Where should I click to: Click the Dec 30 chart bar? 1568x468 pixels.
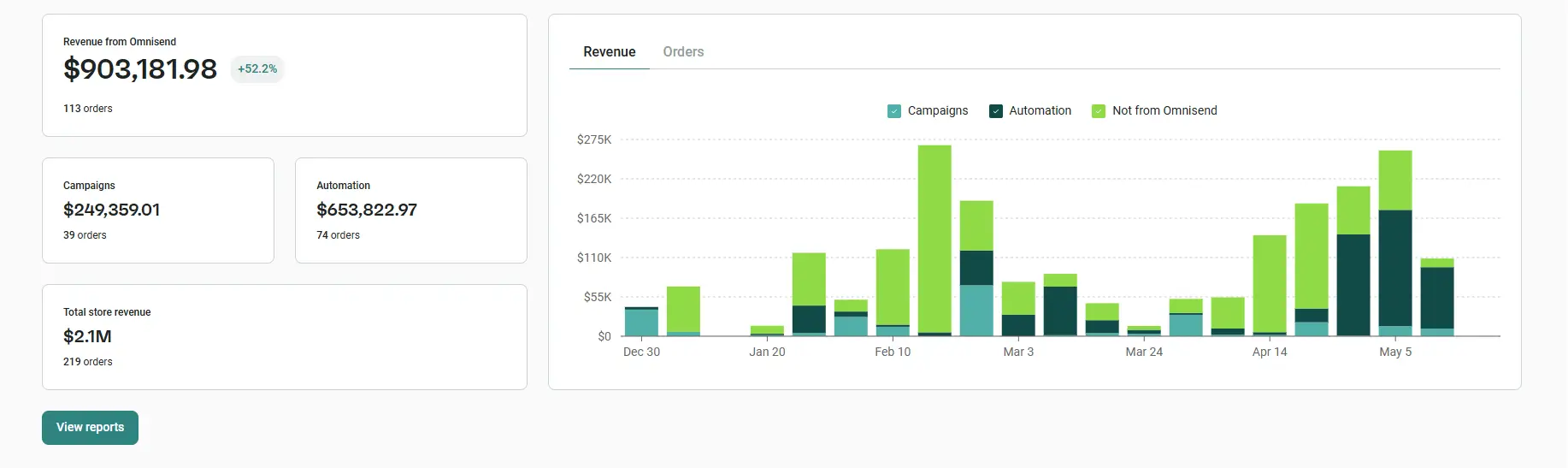click(x=641, y=321)
